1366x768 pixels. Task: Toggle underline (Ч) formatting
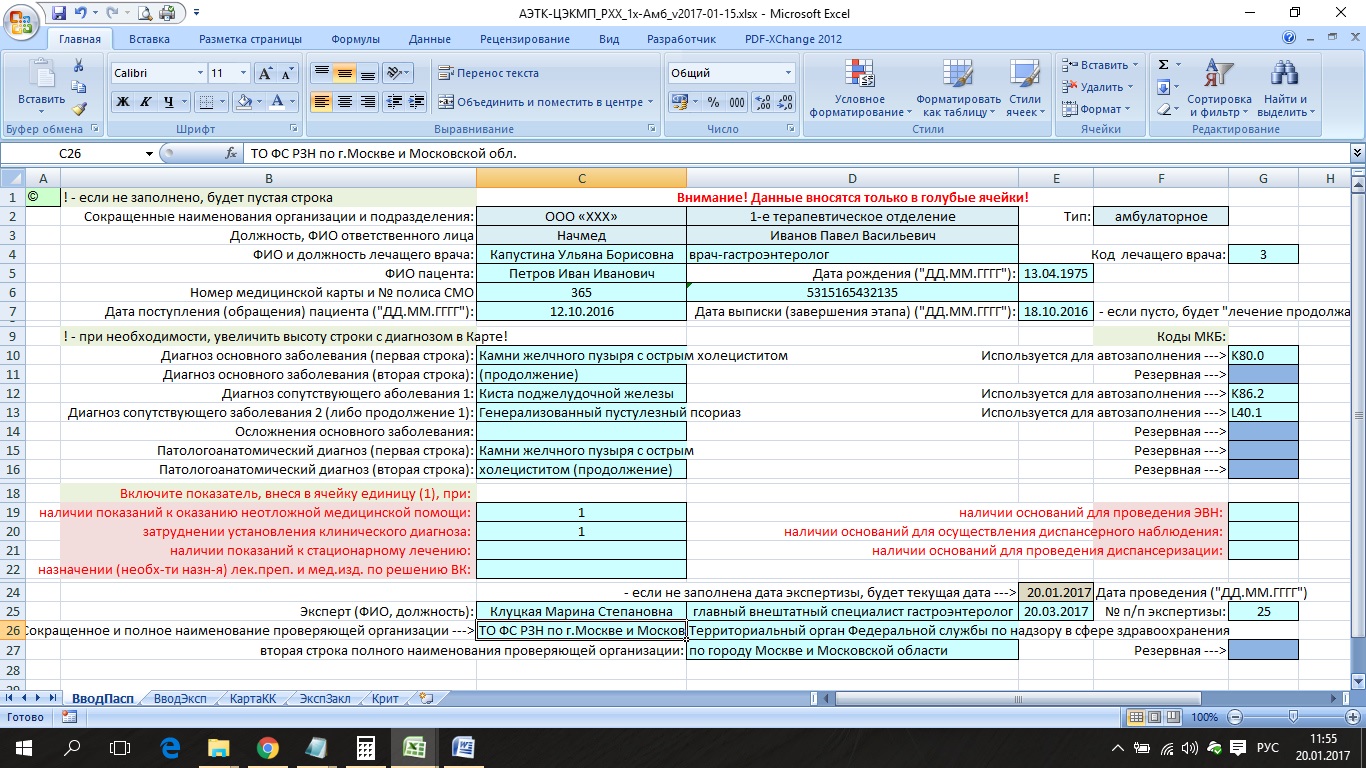(169, 102)
